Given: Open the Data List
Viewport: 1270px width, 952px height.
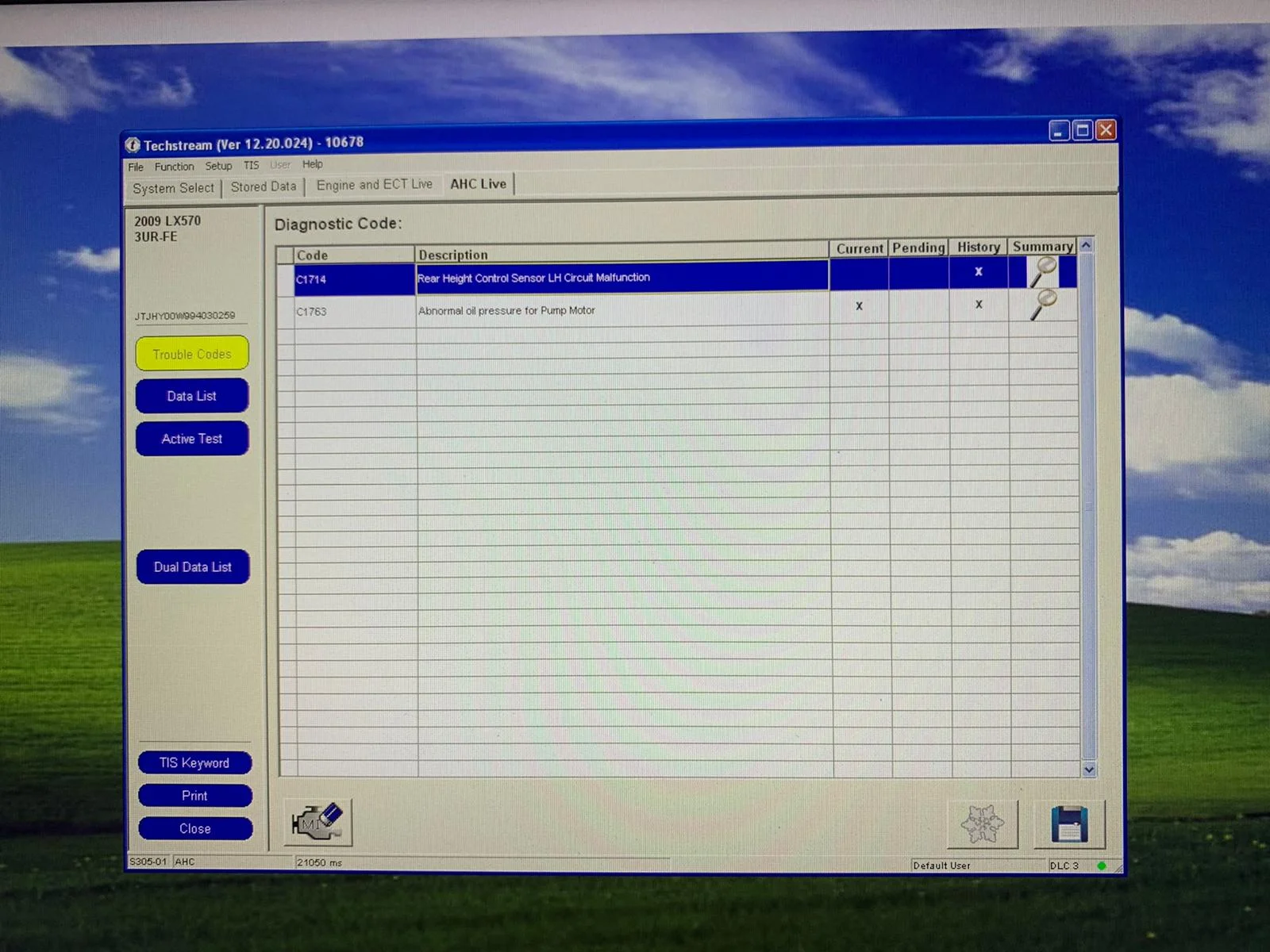Looking at the screenshot, I should pyautogui.click(x=192, y=396).
